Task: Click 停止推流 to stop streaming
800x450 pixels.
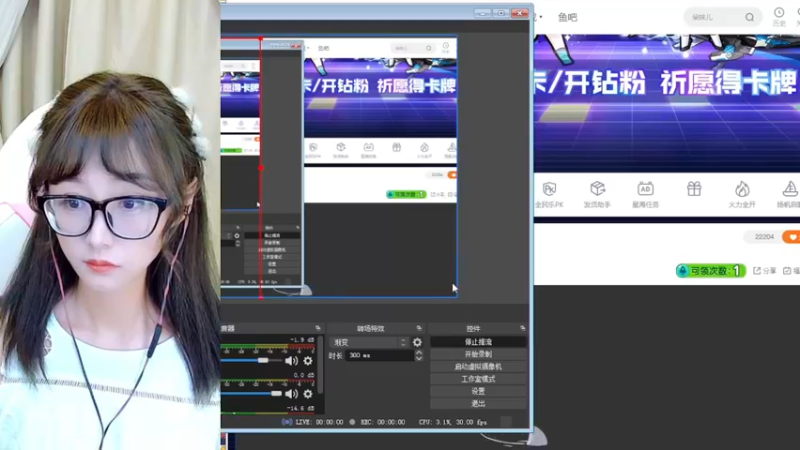Action: click(478, 342)
